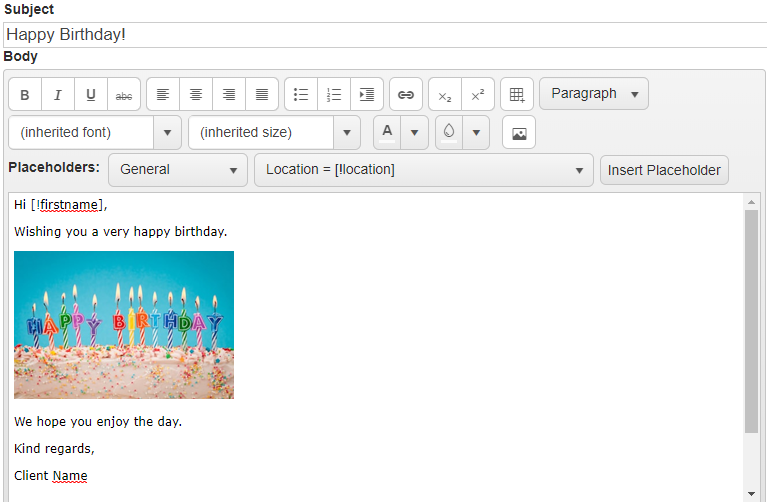Select the birthday cake image in body
The width and height of the screenshot is (767, 502).
pyautogui.click(x=124, y=325)
